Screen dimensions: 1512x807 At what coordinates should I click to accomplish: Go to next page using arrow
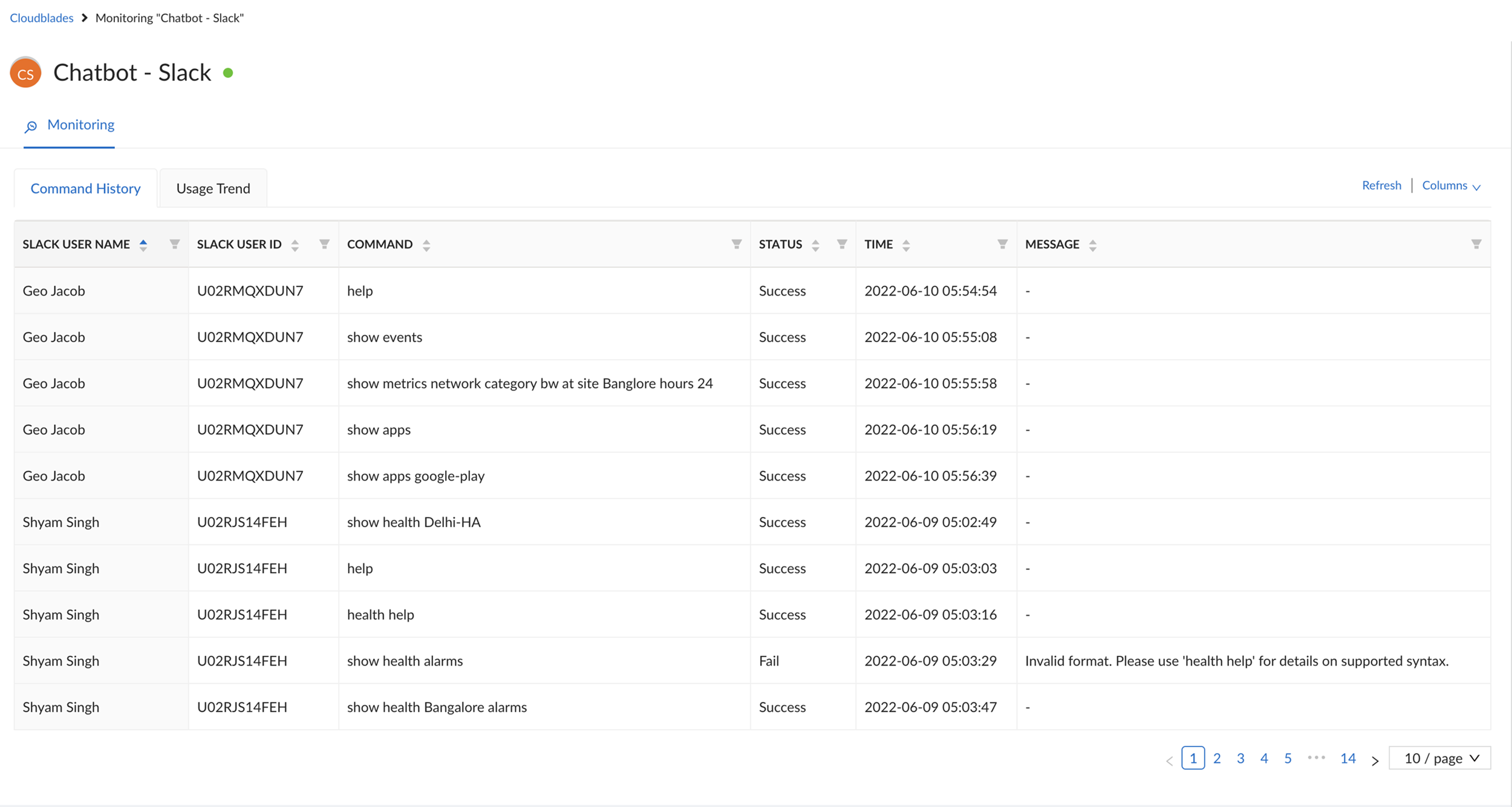click(x=1375, y=760)
